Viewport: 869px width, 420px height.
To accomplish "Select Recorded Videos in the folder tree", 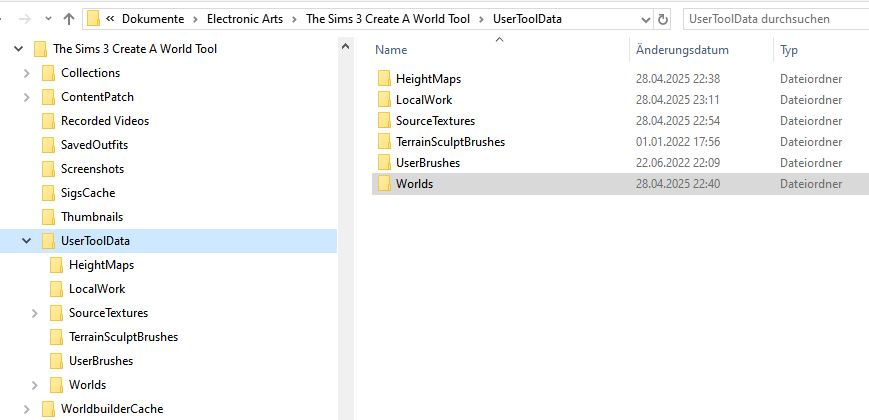I will click(x=105, y=121).
